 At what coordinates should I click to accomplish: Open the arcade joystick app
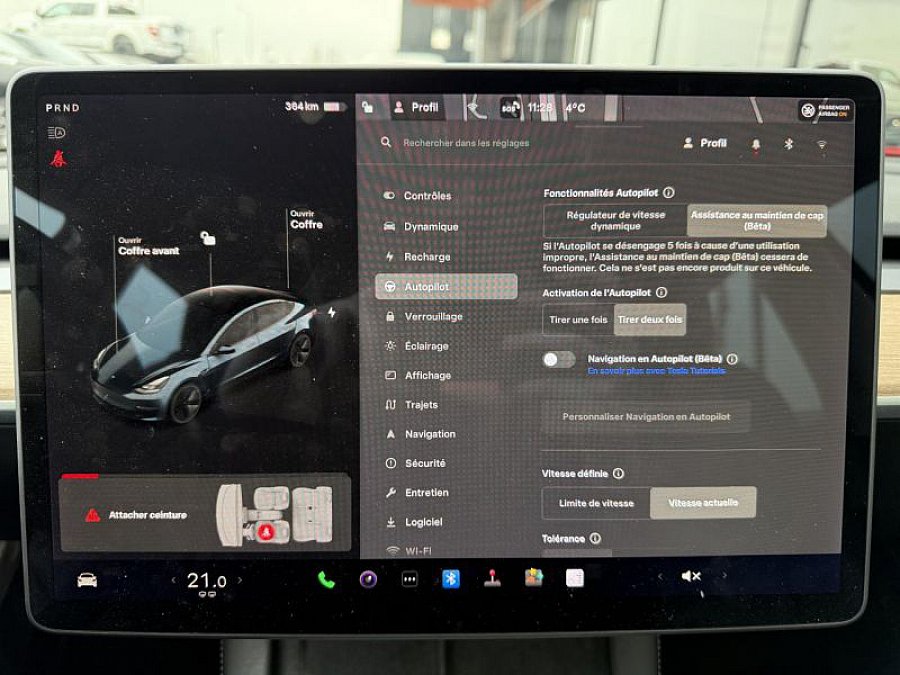(492, 578)
